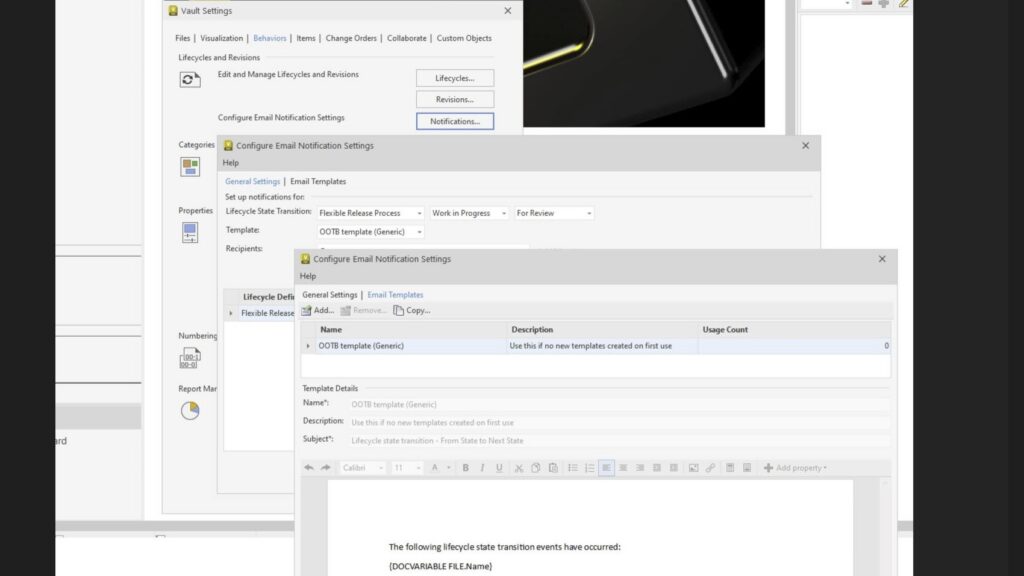
Task: Click the Notifications button
Action: point(455,120)
